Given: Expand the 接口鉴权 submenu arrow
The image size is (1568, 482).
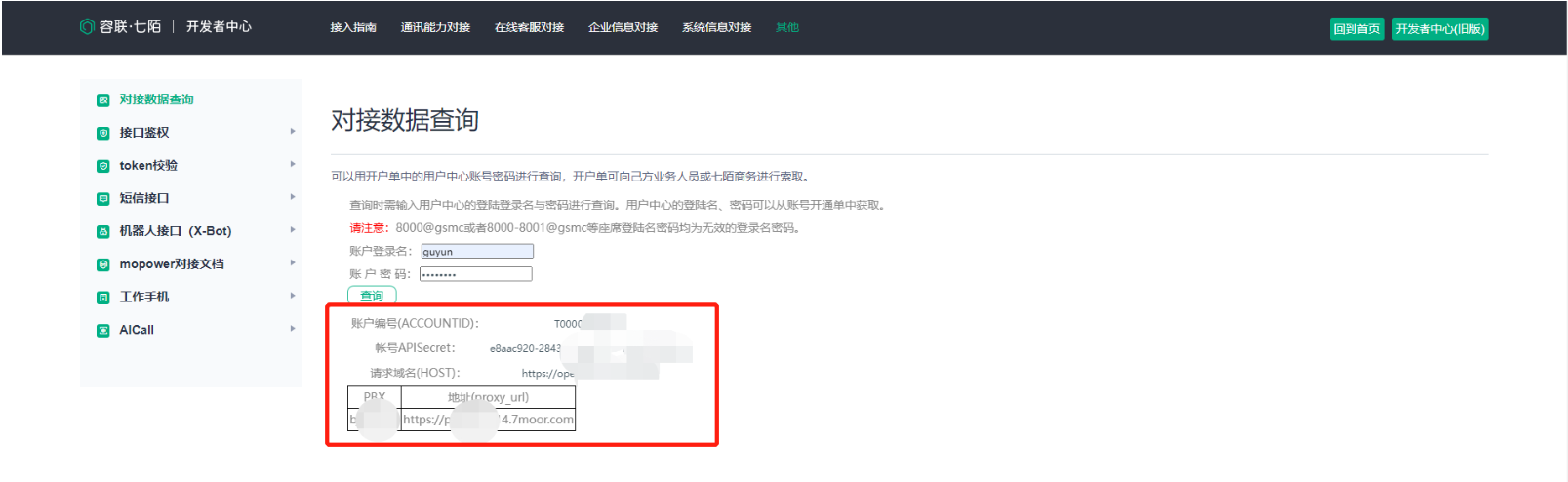Looking at the screenshot, I should [292, 132].
